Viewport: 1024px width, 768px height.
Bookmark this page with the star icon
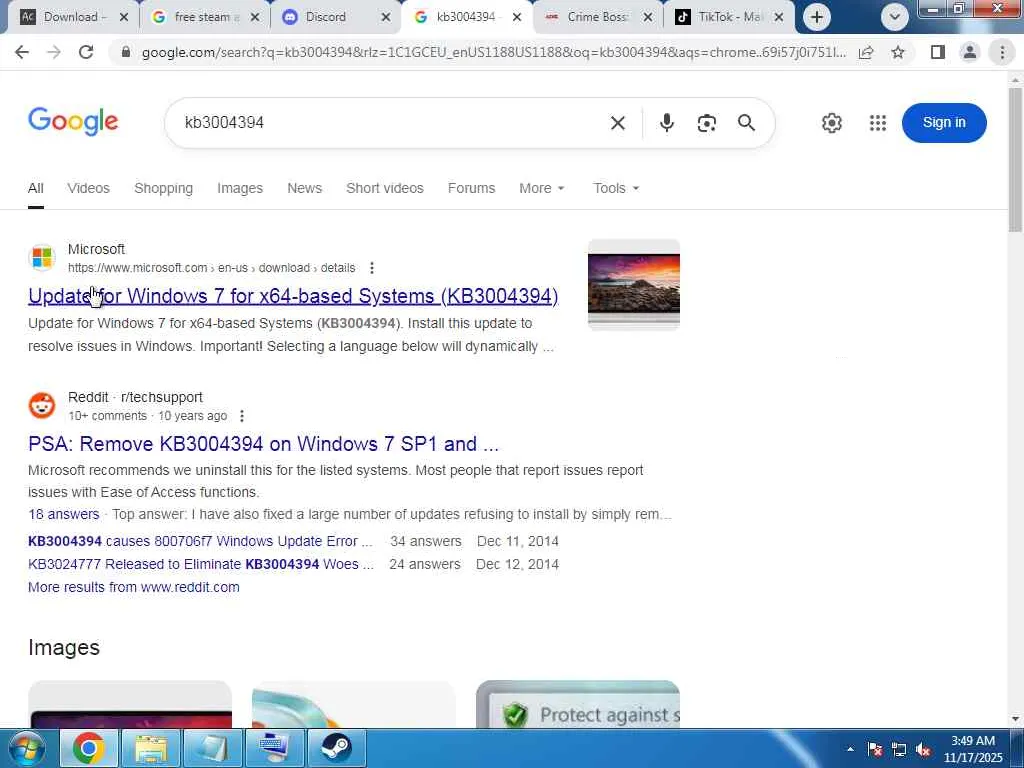(898, 52)
